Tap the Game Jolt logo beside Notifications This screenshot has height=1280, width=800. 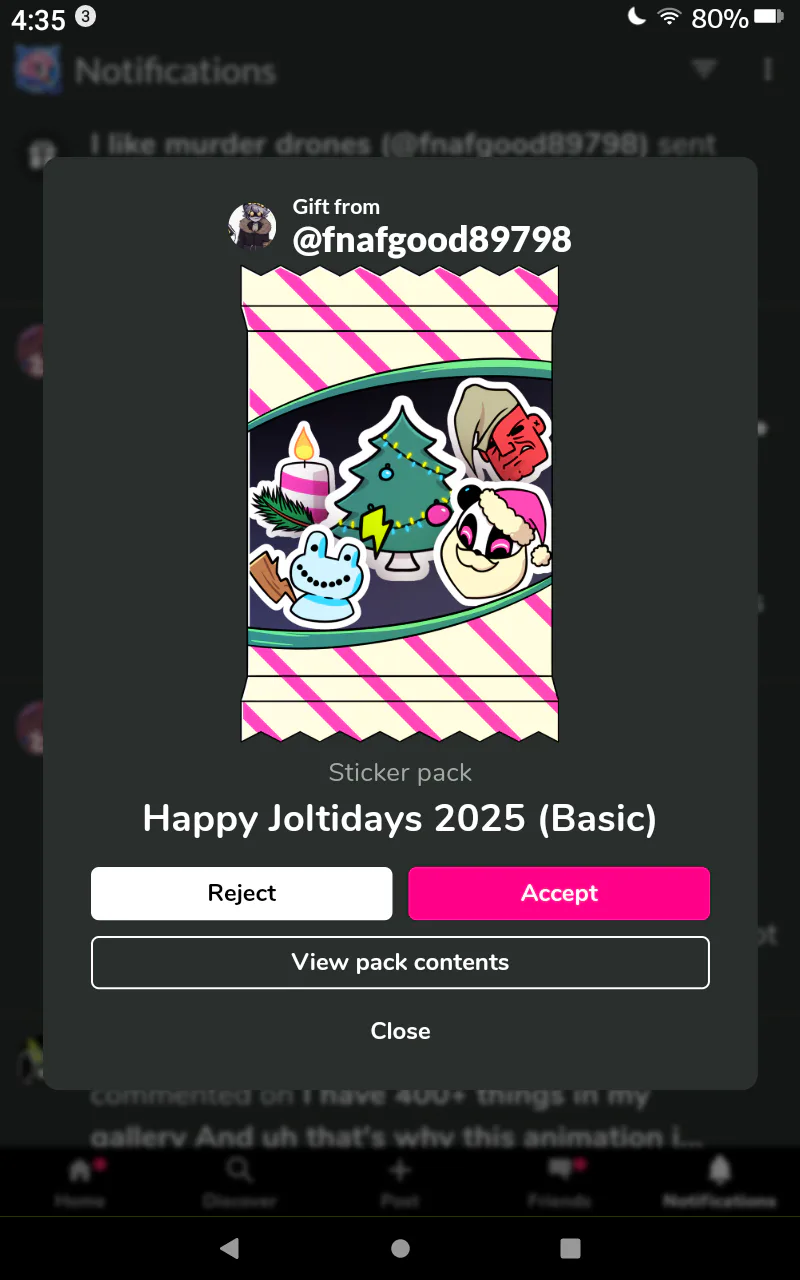tap(38, 68)
